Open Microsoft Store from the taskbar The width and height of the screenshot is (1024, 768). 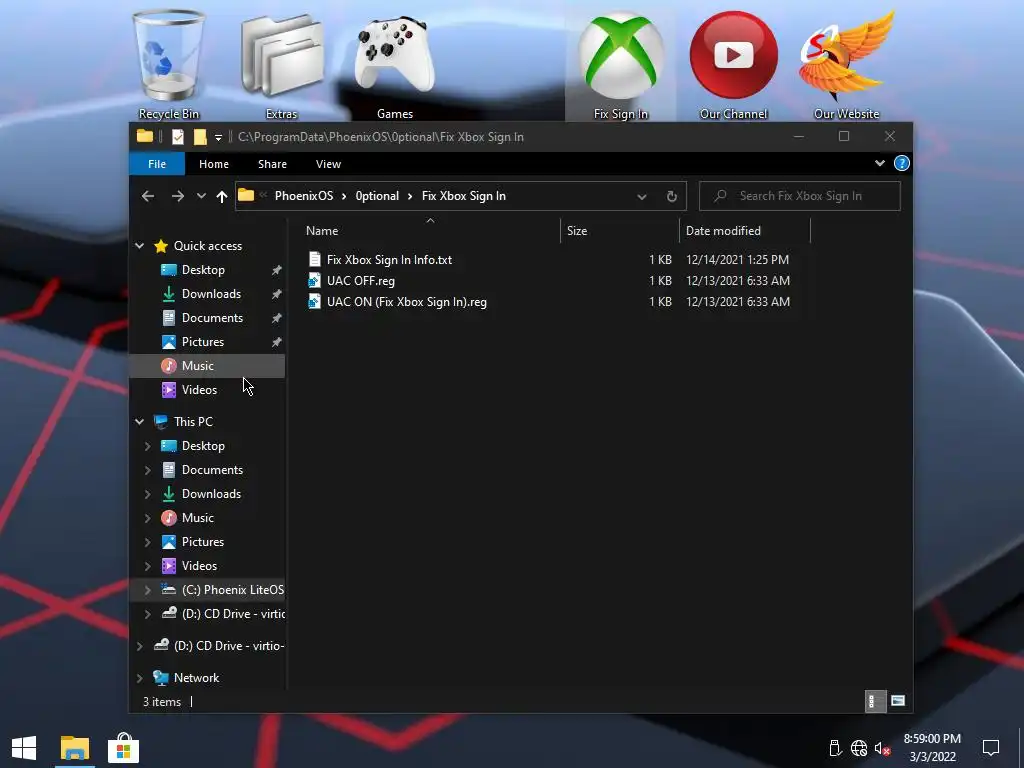(123, 748)
